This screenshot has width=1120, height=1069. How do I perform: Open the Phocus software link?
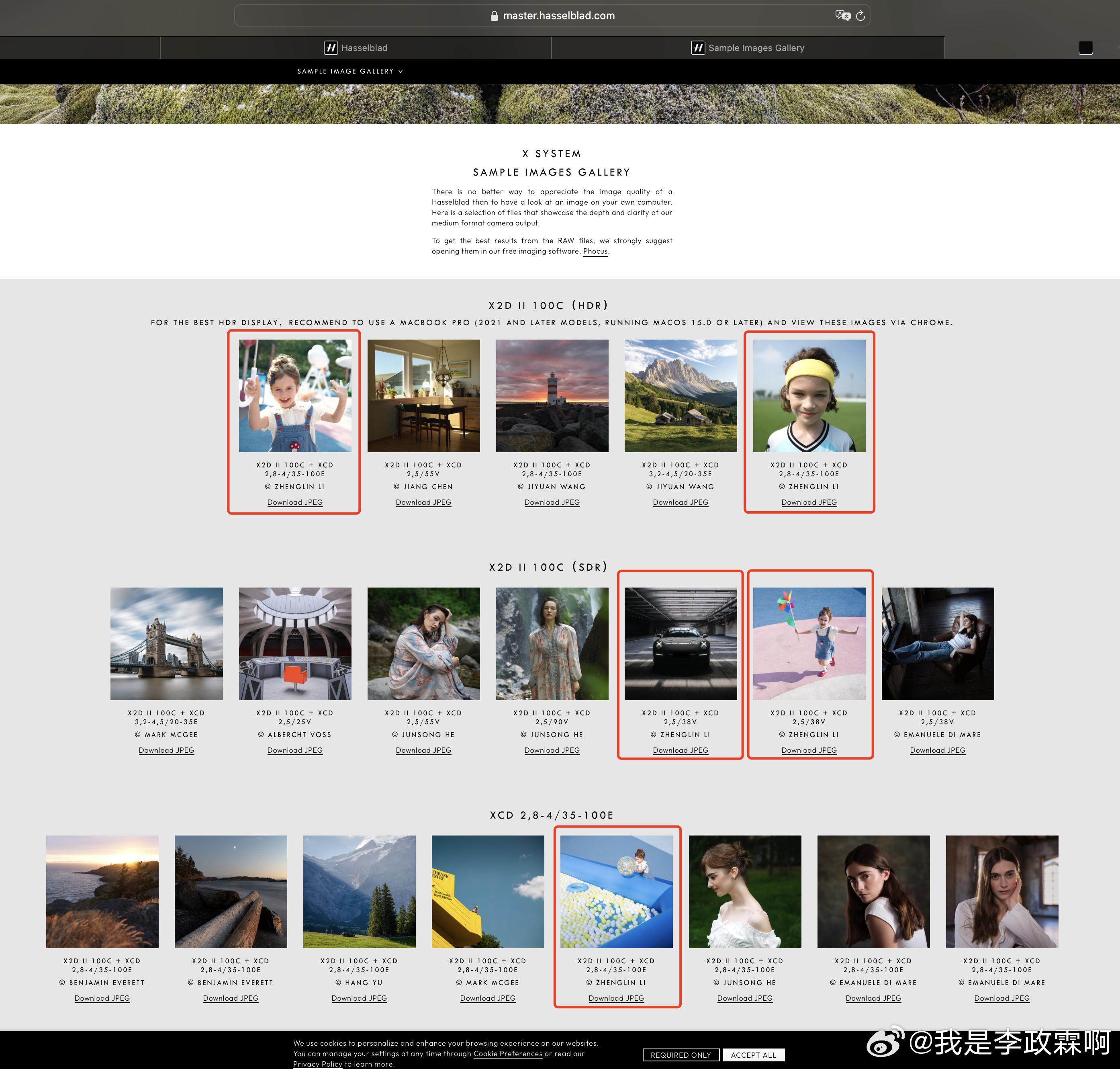point(595,251)
